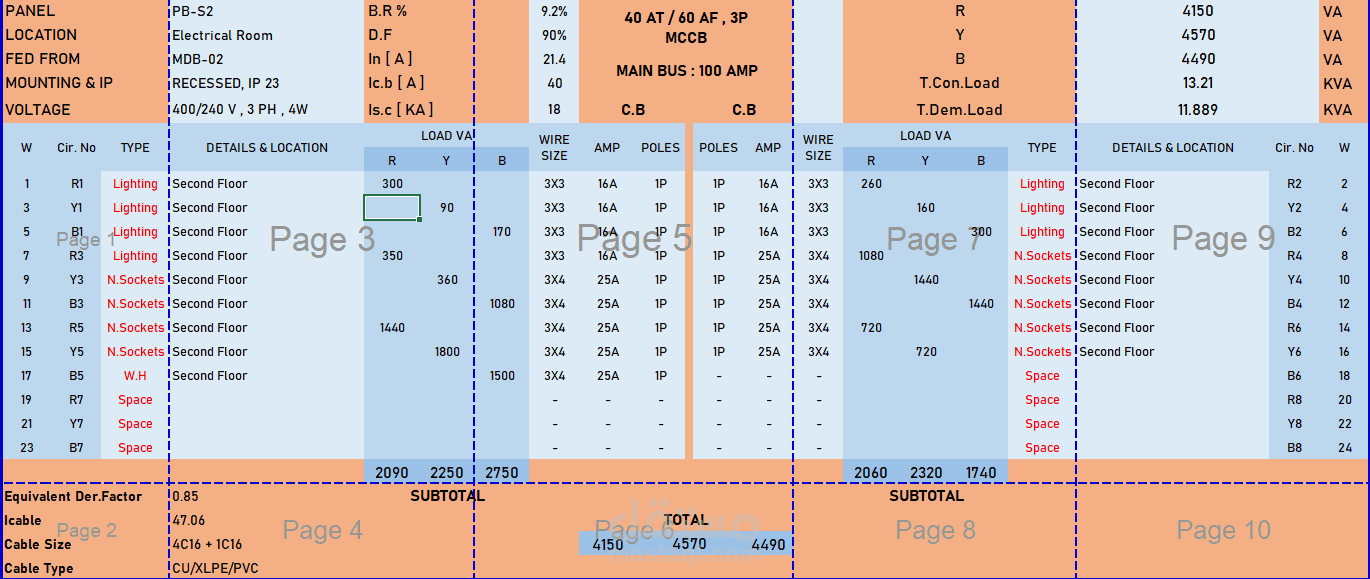This screenshot has height=579, width=1370.
Task: Click the 1080 load value for circuit R4
Action: point(871,255)
